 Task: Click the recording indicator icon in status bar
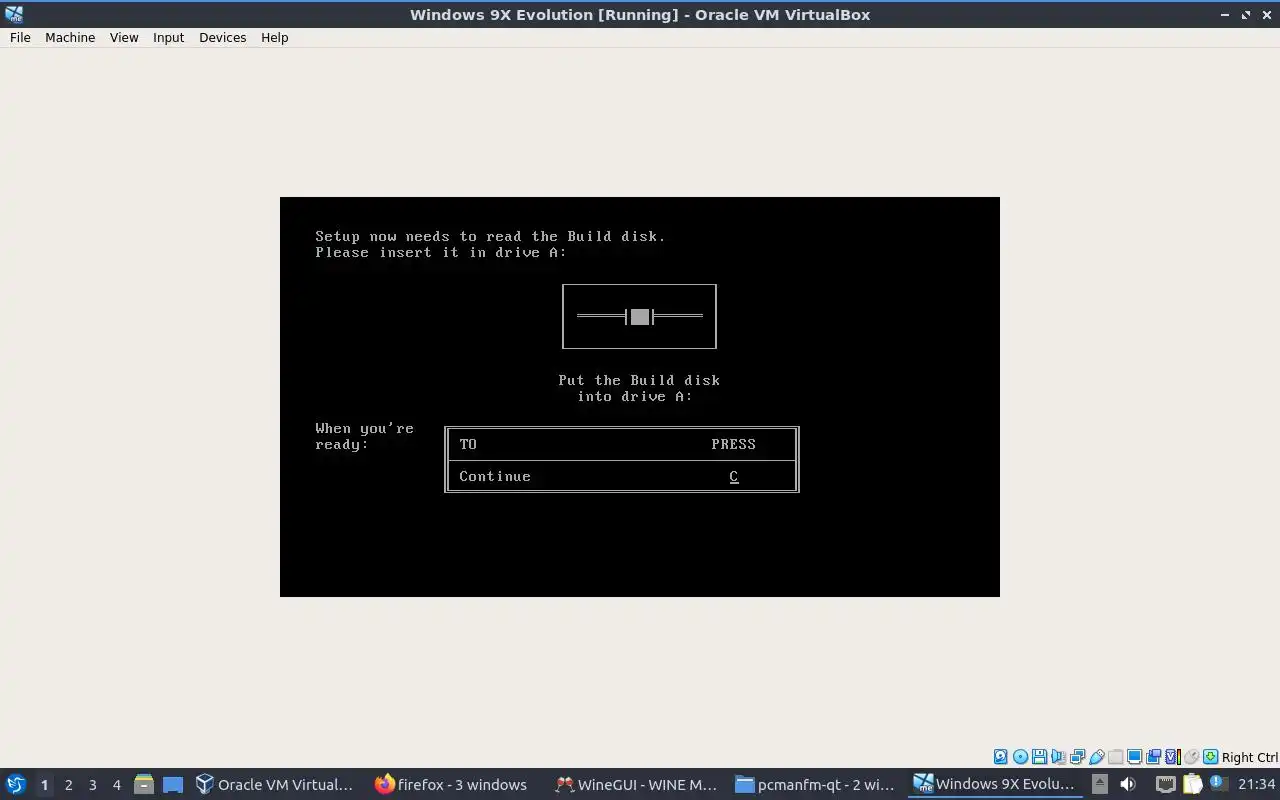(x=1153, y=757)
